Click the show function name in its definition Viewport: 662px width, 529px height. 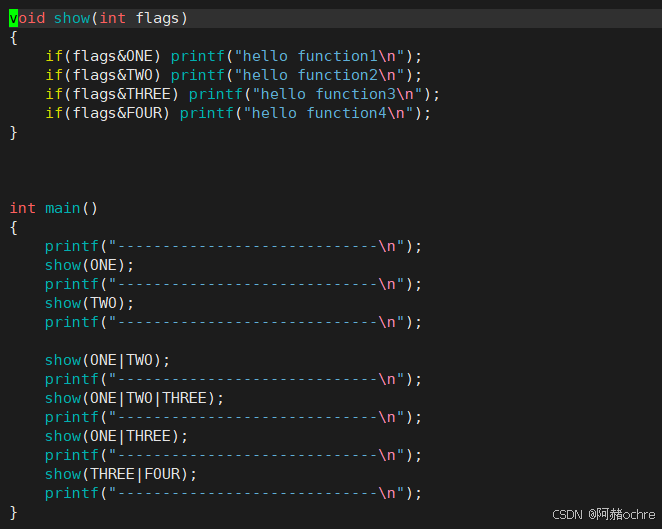[71, 18]
